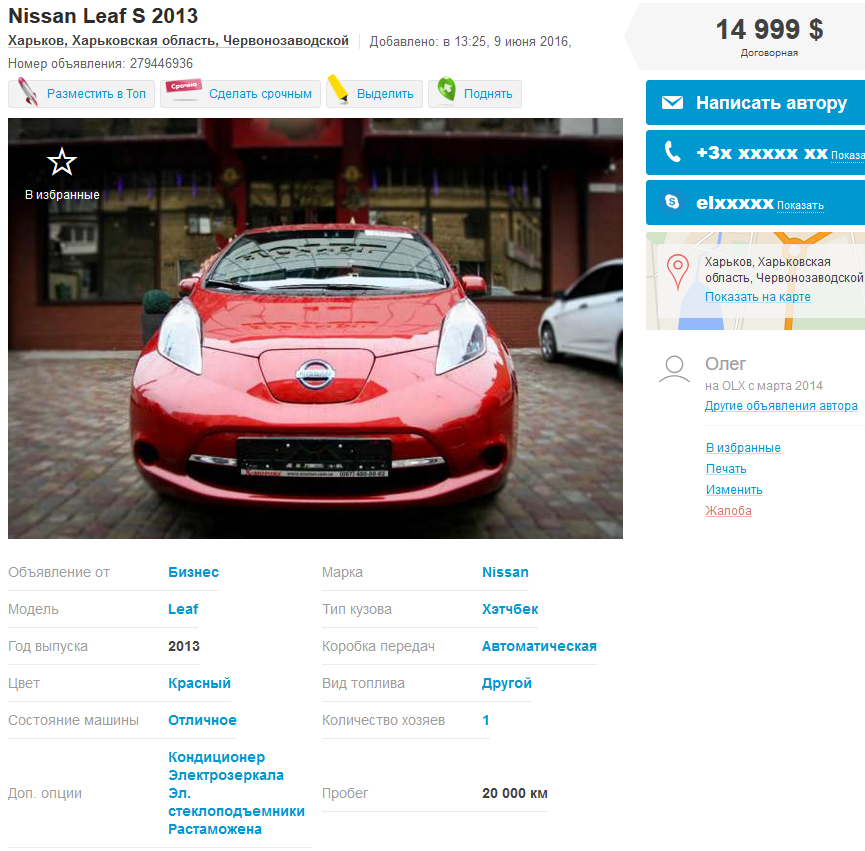The width and height of the screenshot is (865, 851).
Task: Click 'Разместить в Топ' button
Action: (82, 94)
